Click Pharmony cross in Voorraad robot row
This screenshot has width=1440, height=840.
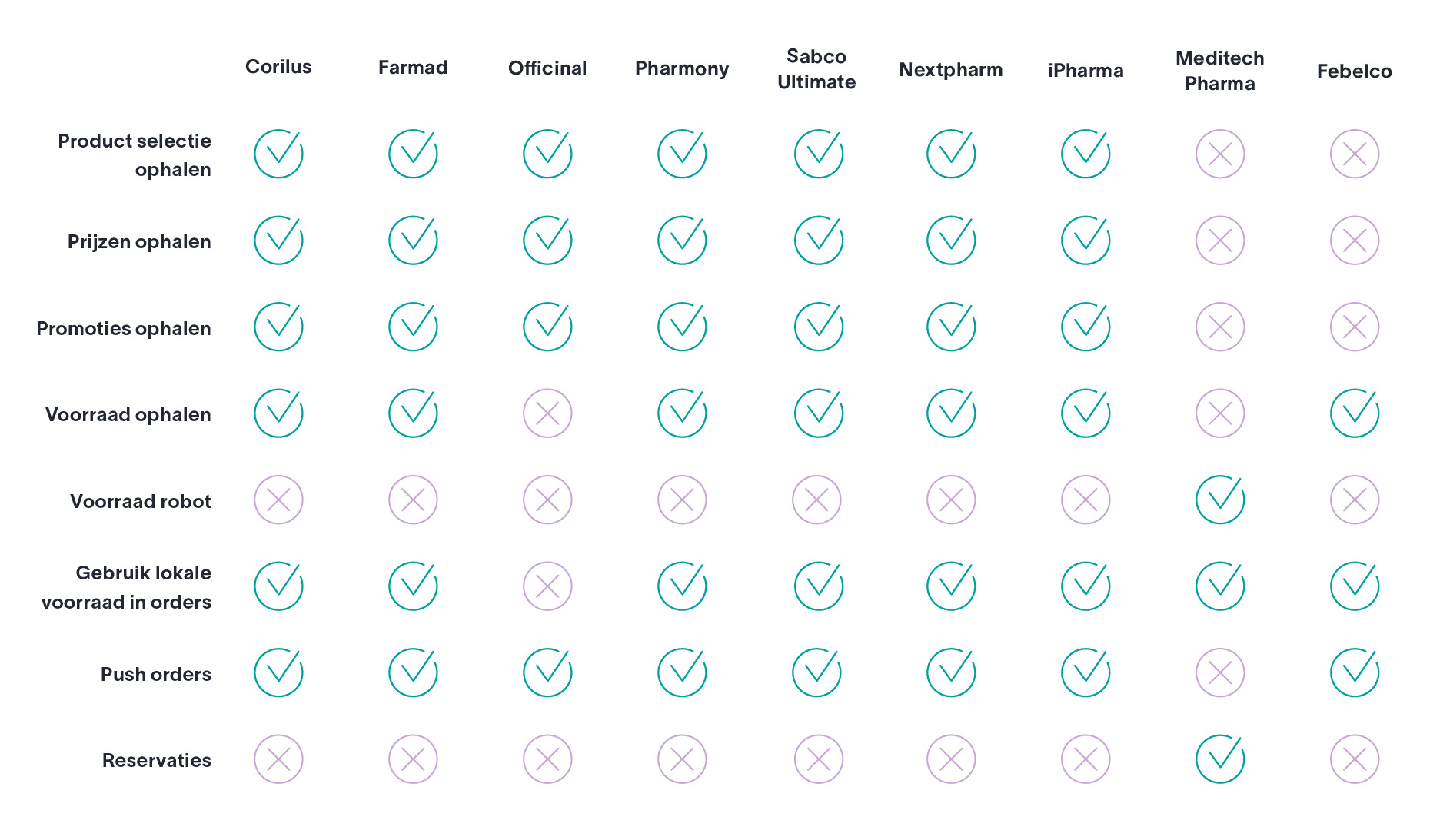click(x=682, y=500)
